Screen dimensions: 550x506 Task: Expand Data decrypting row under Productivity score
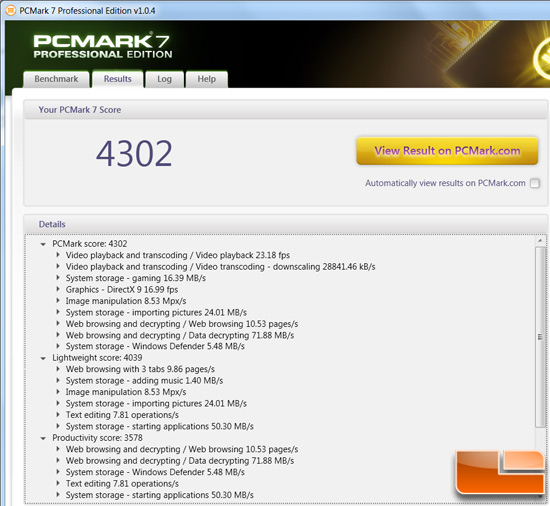coord(58,460)
